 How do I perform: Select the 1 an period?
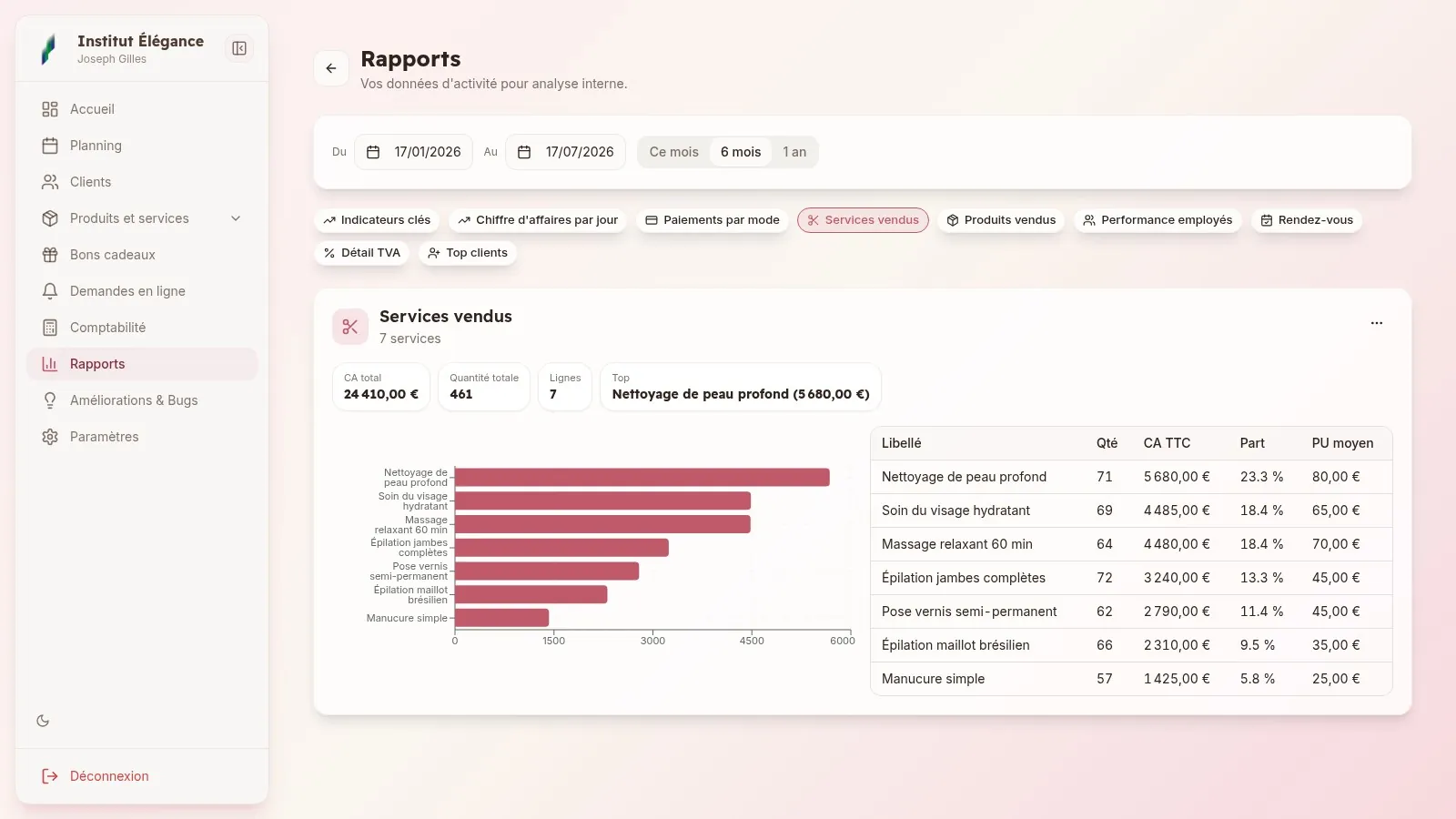pyautogui.click(x=794, y=152)
